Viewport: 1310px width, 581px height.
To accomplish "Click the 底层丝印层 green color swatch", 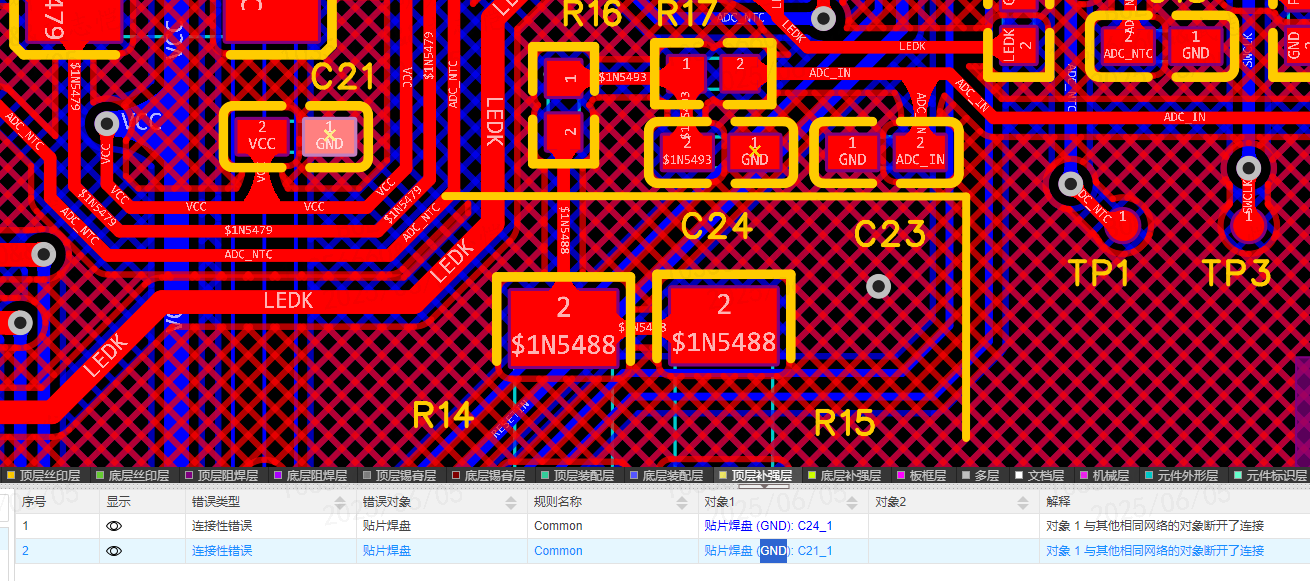I will 100,476.
